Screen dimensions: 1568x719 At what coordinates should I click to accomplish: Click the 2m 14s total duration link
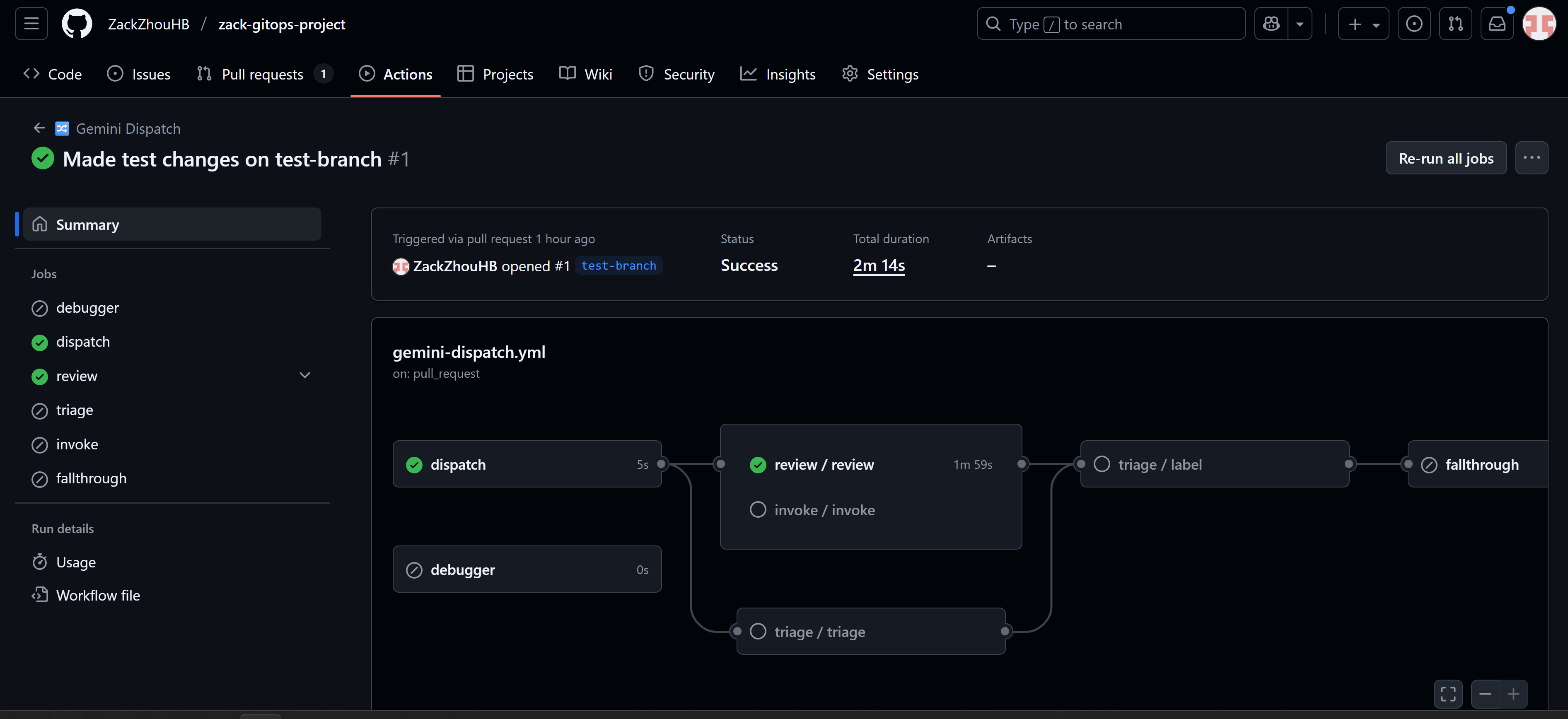pos(879,265)
